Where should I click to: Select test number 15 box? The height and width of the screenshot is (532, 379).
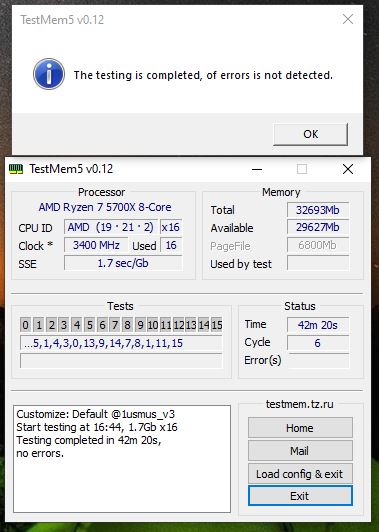pyautogui.click(x=216, y=325)
